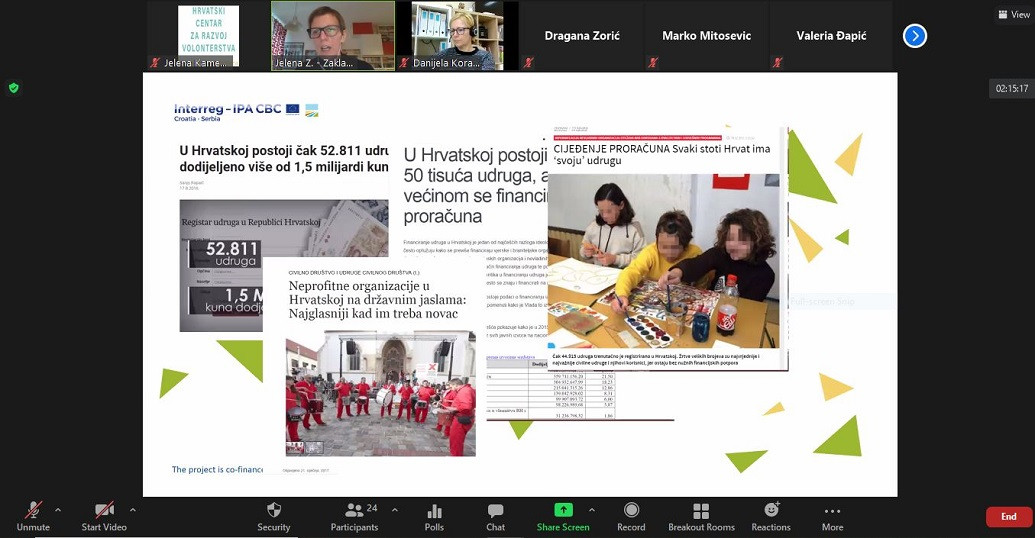Expand the arrow beside Participants

(394, 510)
